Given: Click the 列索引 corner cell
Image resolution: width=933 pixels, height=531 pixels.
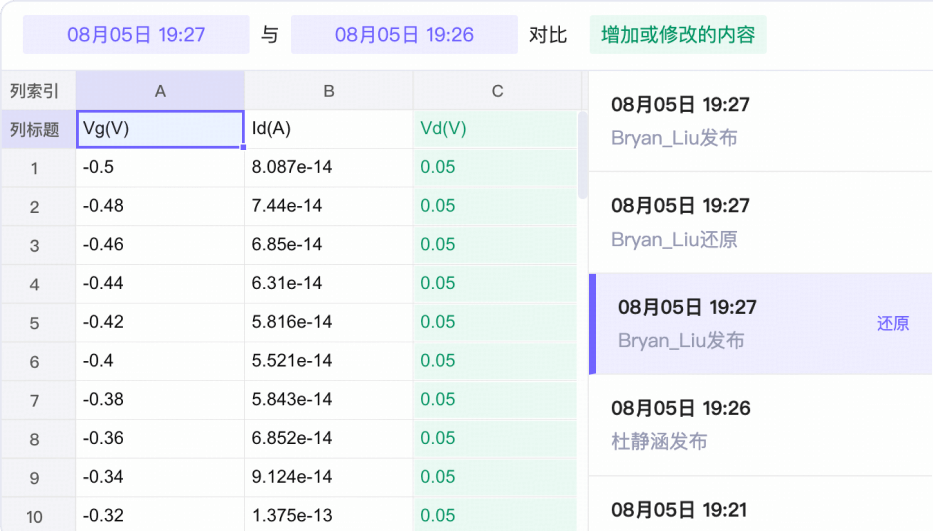Looking at the screenshot, I should (x=38, y=91).
